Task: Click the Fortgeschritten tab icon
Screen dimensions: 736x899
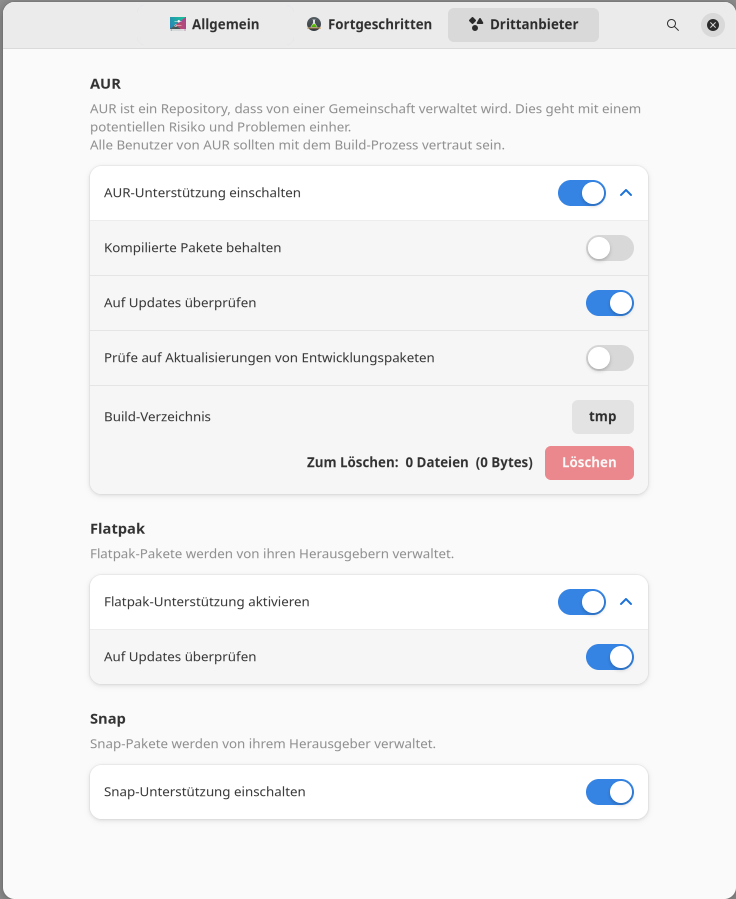Action: (314, 24)
